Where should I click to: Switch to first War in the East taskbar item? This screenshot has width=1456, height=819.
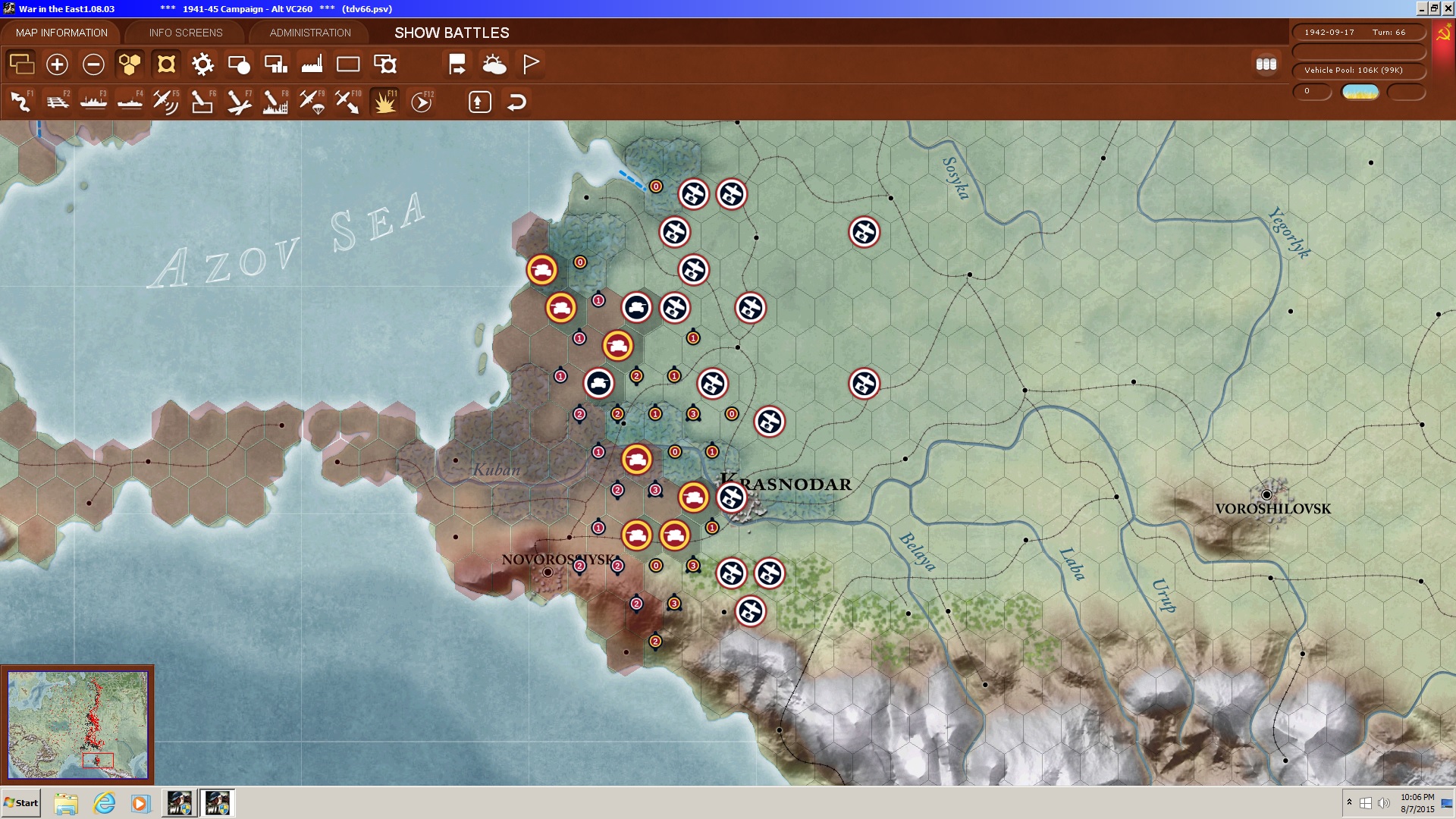click(x=180, y=803)
